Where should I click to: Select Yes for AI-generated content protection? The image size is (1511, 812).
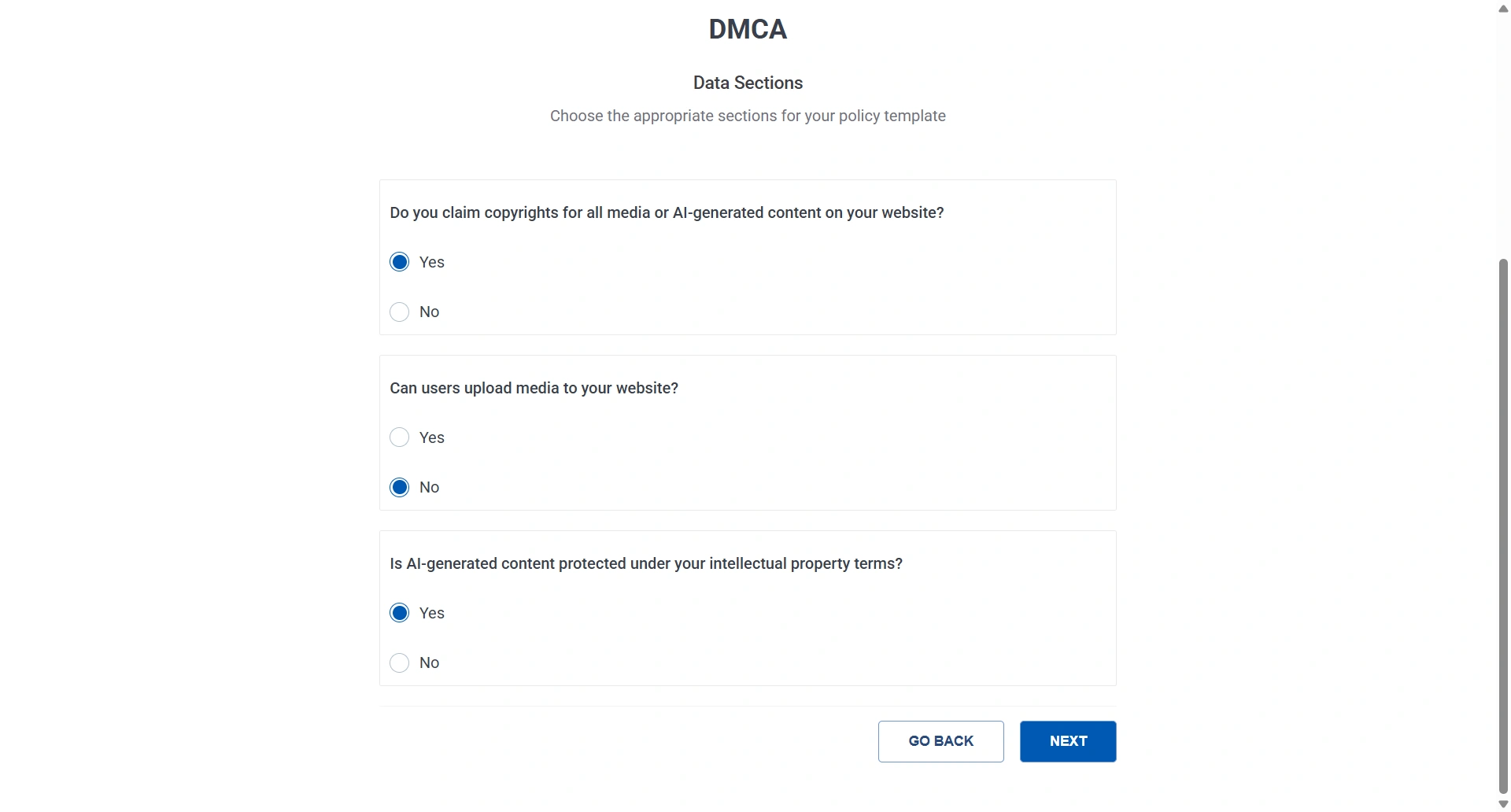tap(398, 612)
